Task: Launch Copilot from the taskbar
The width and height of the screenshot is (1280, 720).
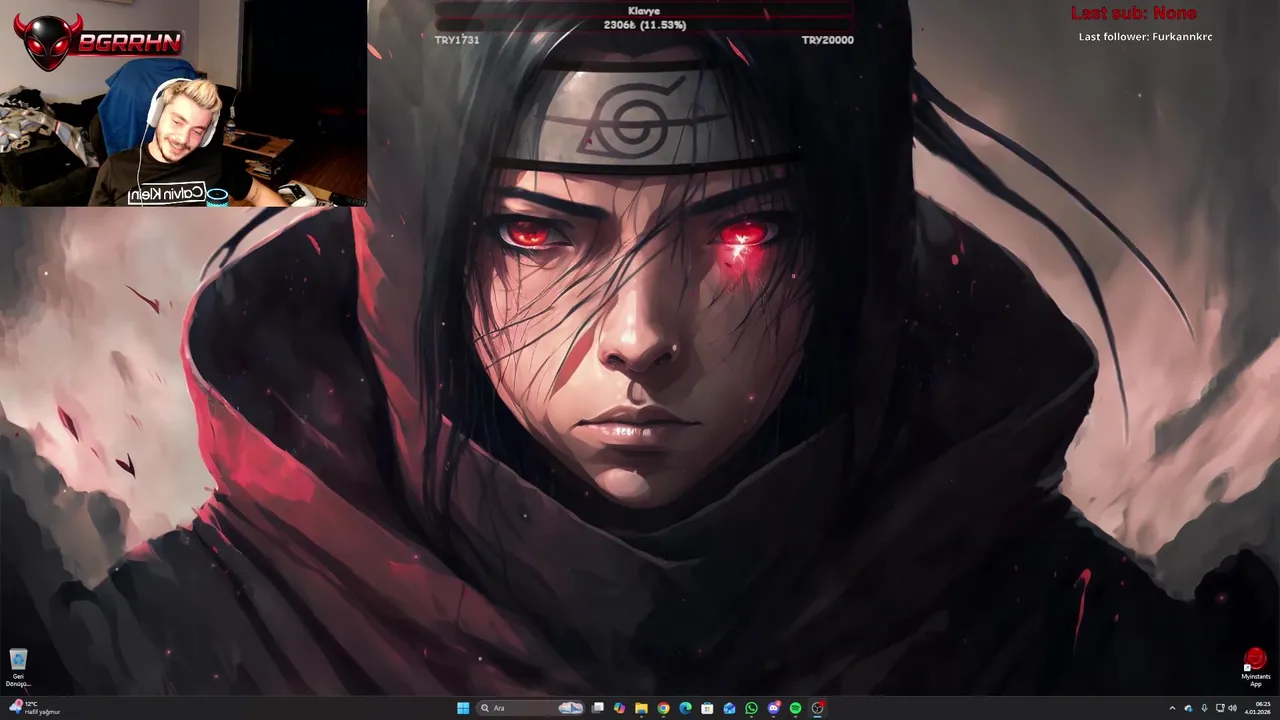Action: pyautogui.click(x=619, y=708)
